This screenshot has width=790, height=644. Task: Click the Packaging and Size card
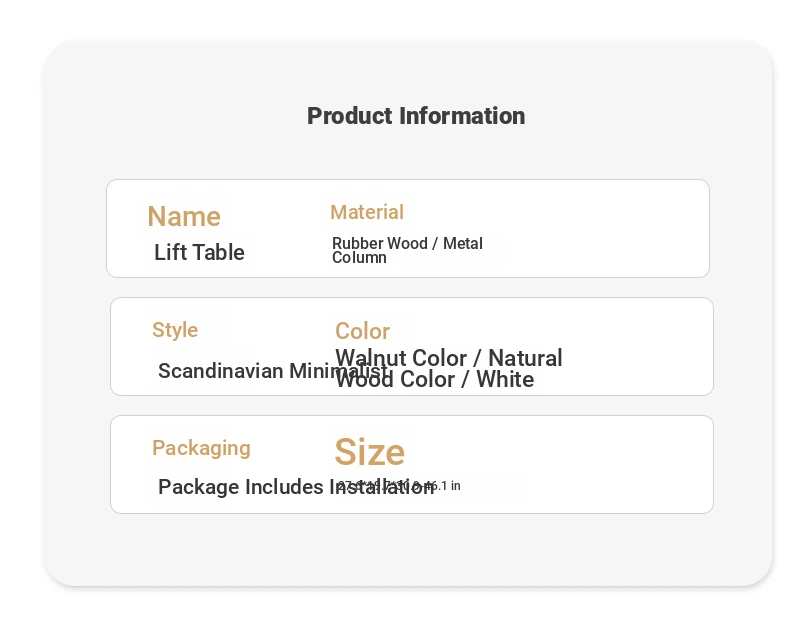412,465
